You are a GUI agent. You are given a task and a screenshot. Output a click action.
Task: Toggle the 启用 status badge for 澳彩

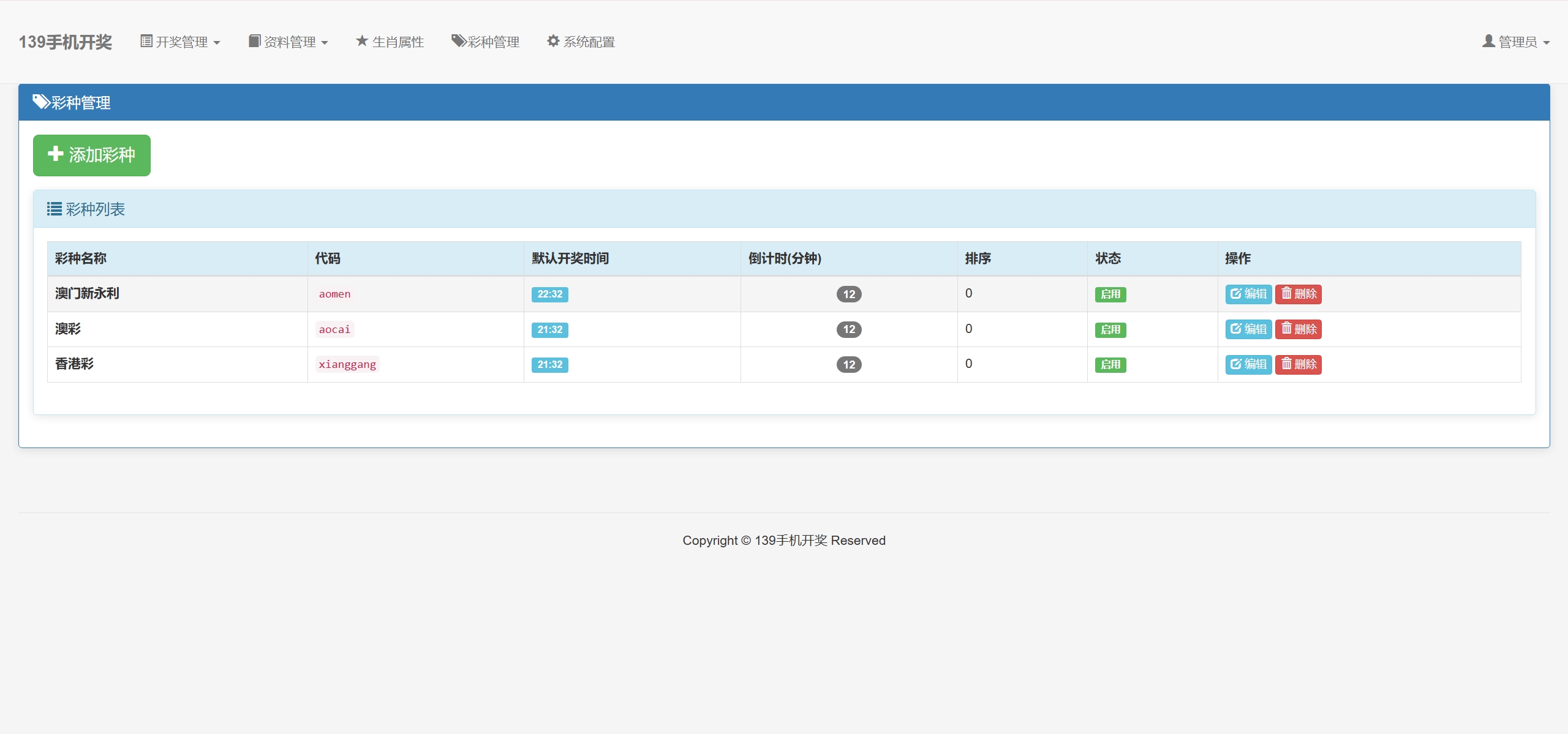1110,330
